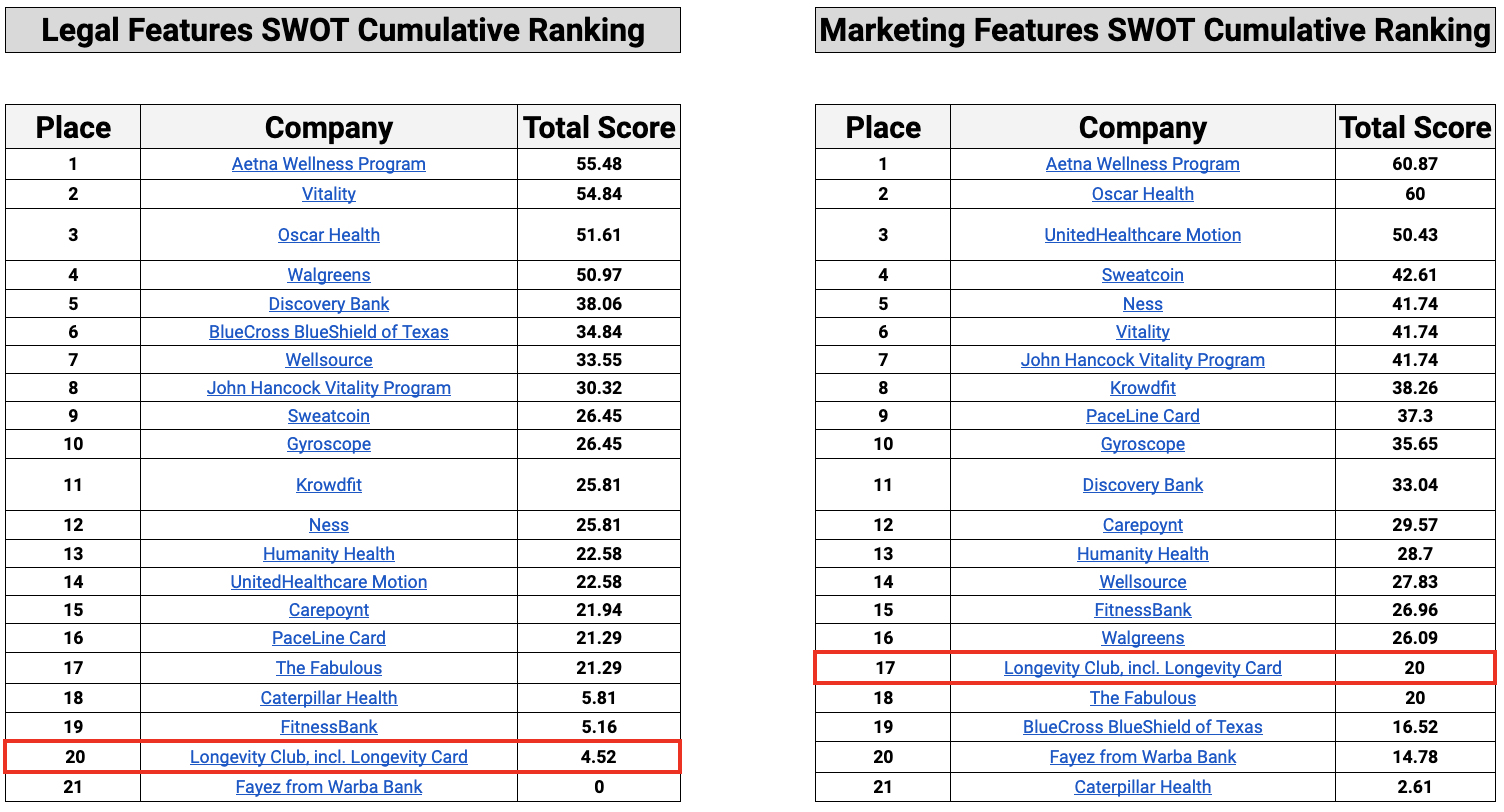Click Vitality link in Legal Features table
This screenshot has height=812, width=1504.
[x=328, y=194]
